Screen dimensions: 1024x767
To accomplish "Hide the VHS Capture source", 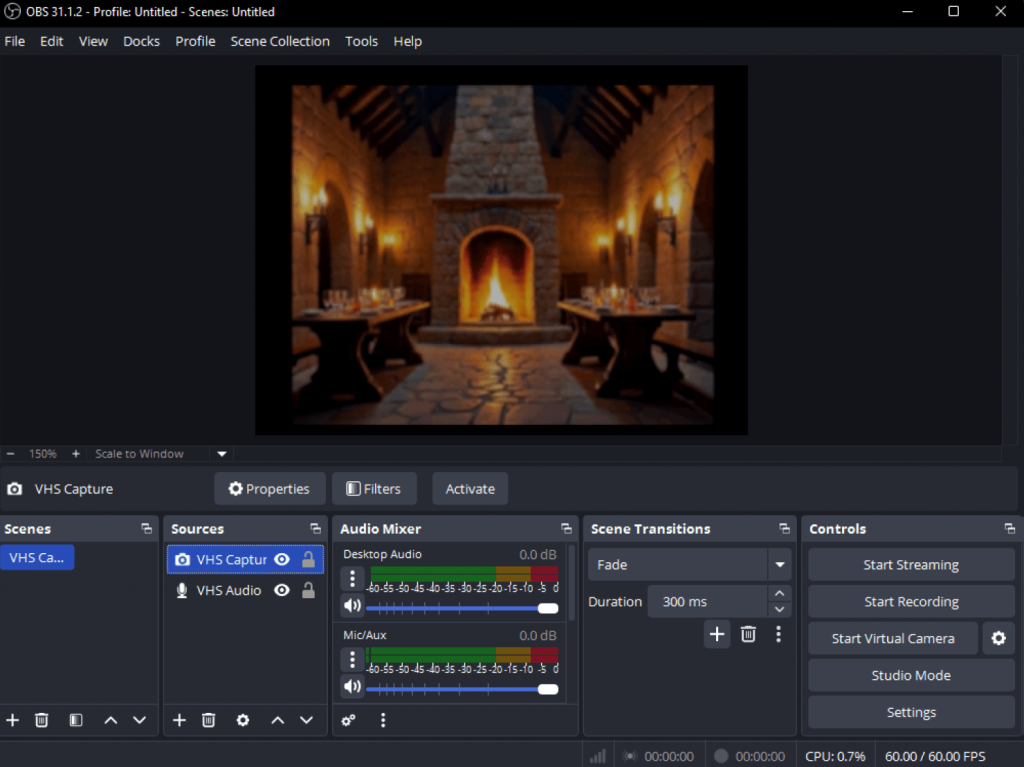I will pyautogui.click(x=282, y=560).
